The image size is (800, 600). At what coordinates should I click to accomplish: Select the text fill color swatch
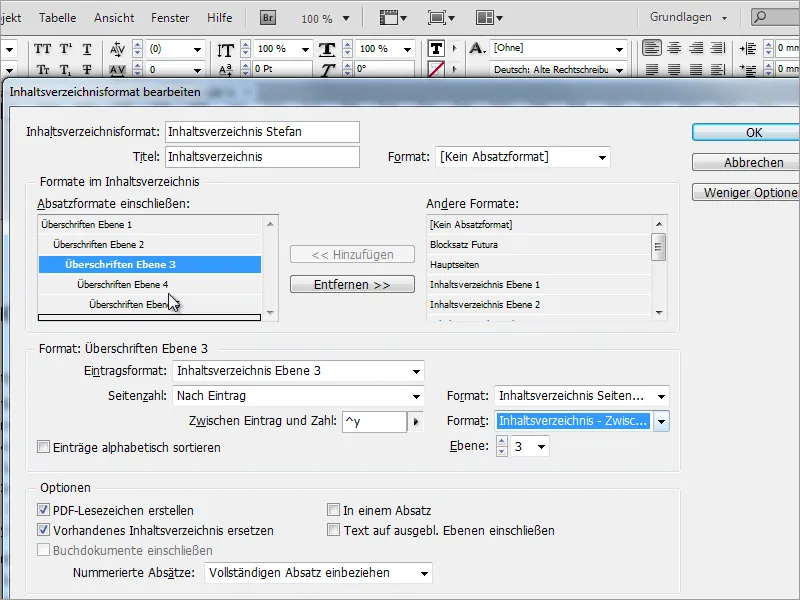[x=436, y=48]
